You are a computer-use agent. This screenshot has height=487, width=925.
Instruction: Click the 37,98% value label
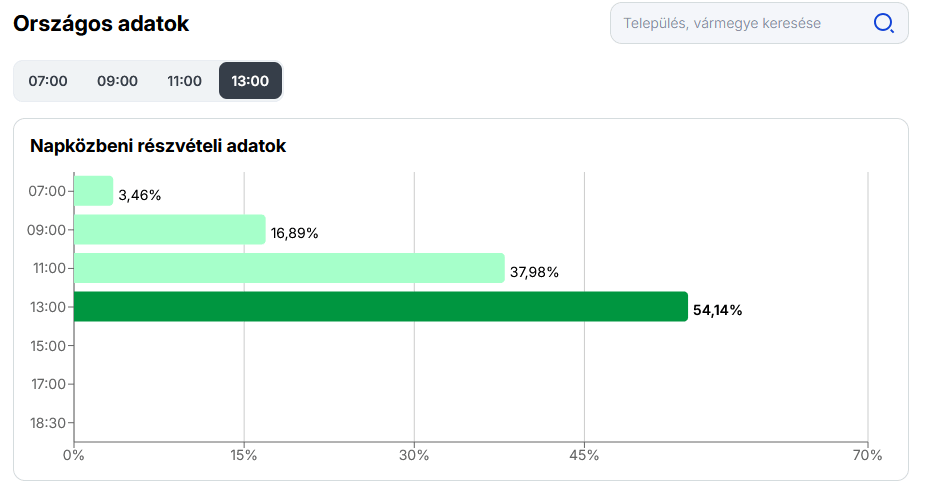click(534, 272)
